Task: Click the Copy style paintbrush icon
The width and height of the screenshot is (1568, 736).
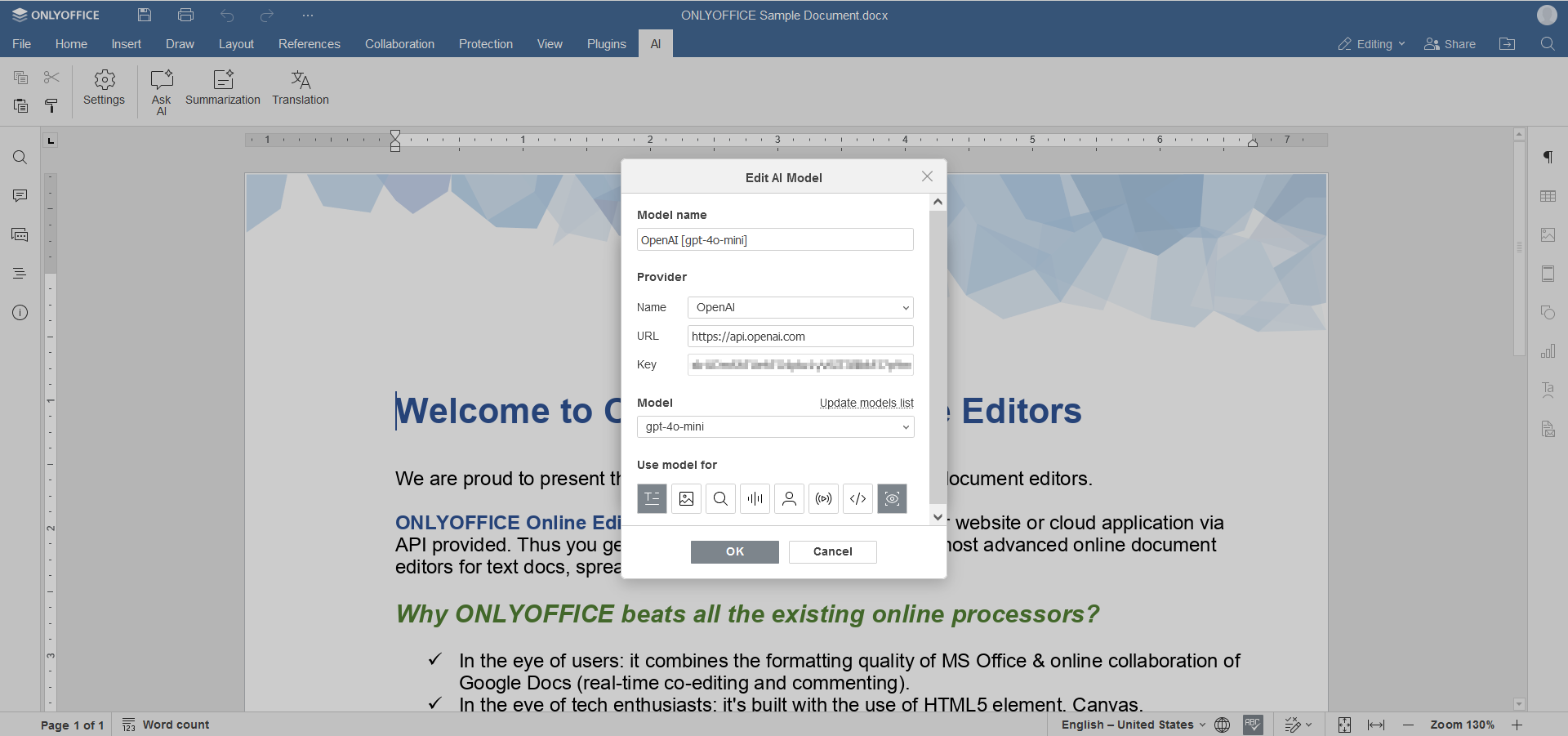Action: click(51, 105)
